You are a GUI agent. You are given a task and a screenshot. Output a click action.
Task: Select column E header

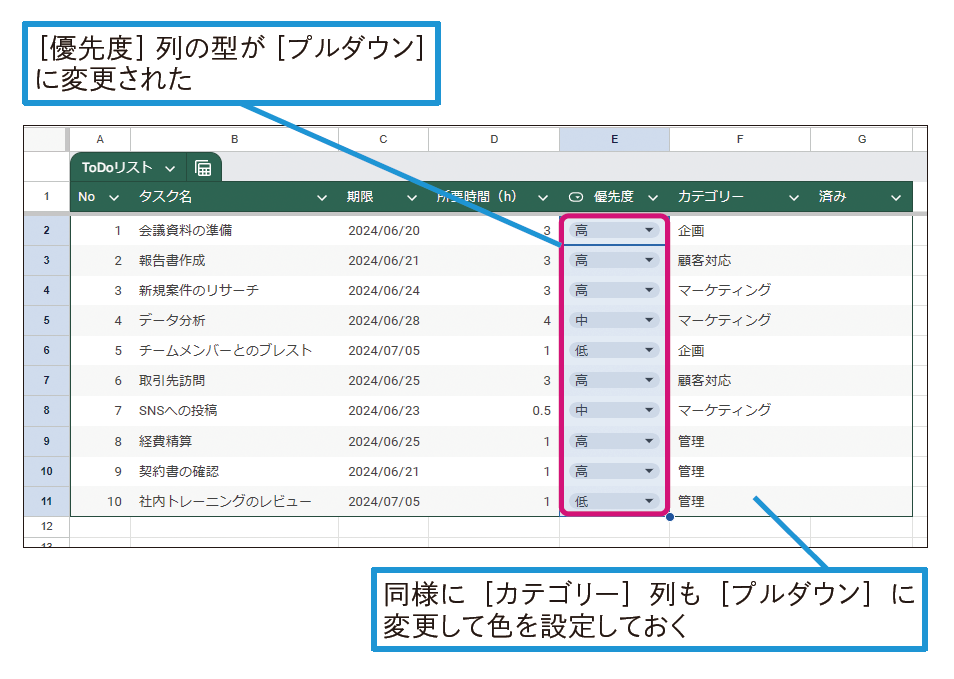coord(614,139)
